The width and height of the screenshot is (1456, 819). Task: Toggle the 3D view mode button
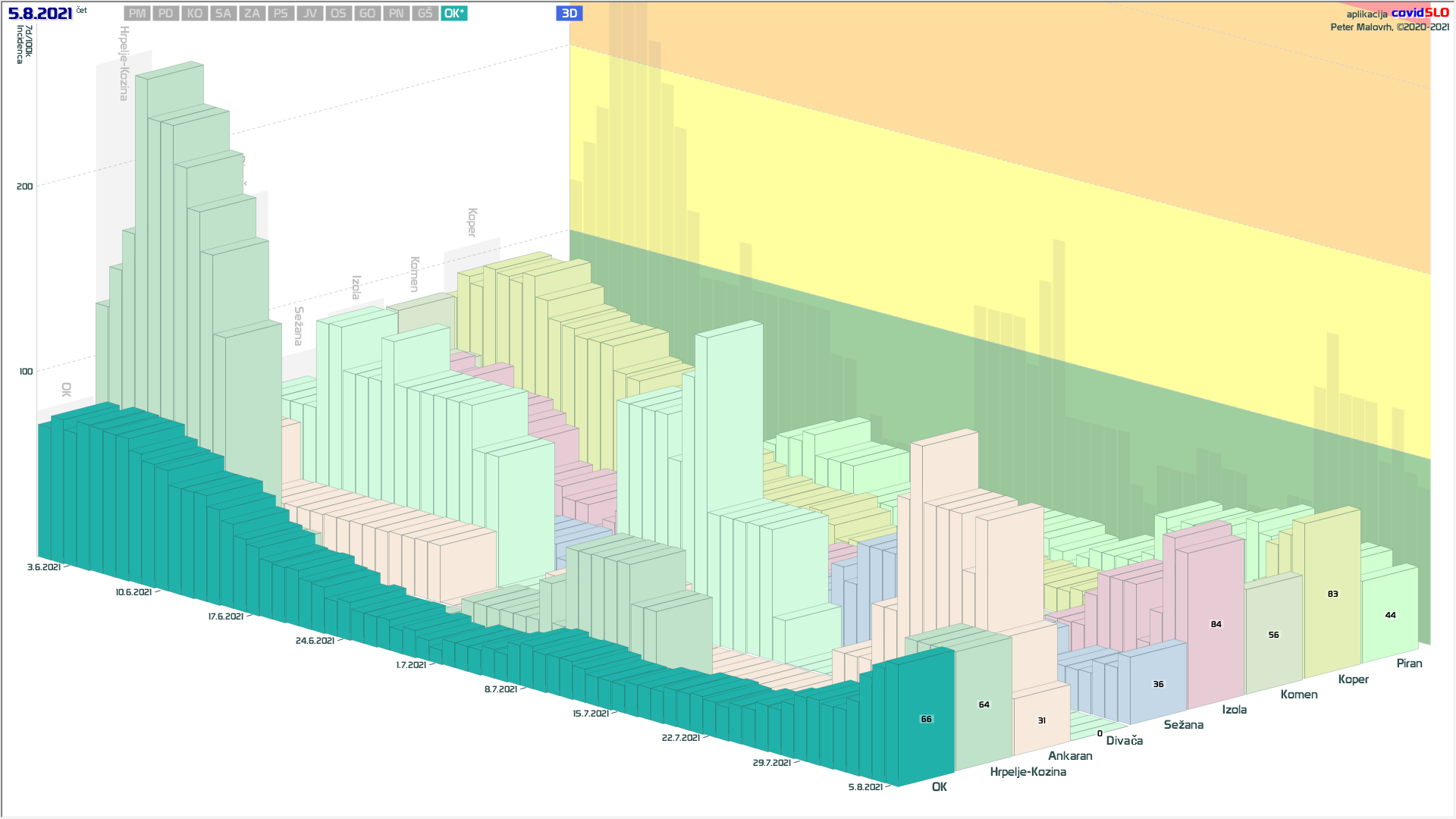(x=570, y=14)
